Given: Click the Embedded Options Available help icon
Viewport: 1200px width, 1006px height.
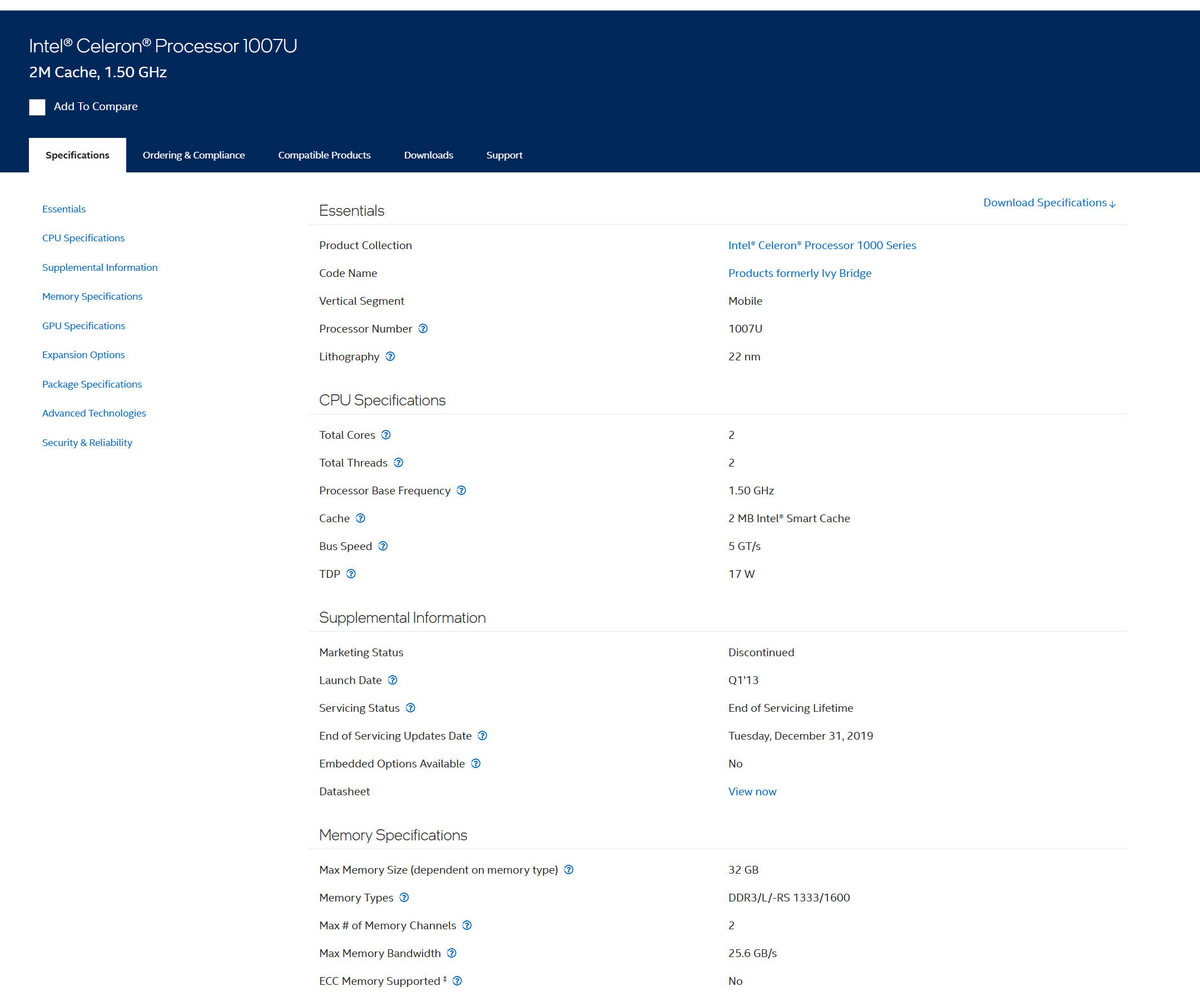Looking at the screenshot, I should click(x=474, y=763).
